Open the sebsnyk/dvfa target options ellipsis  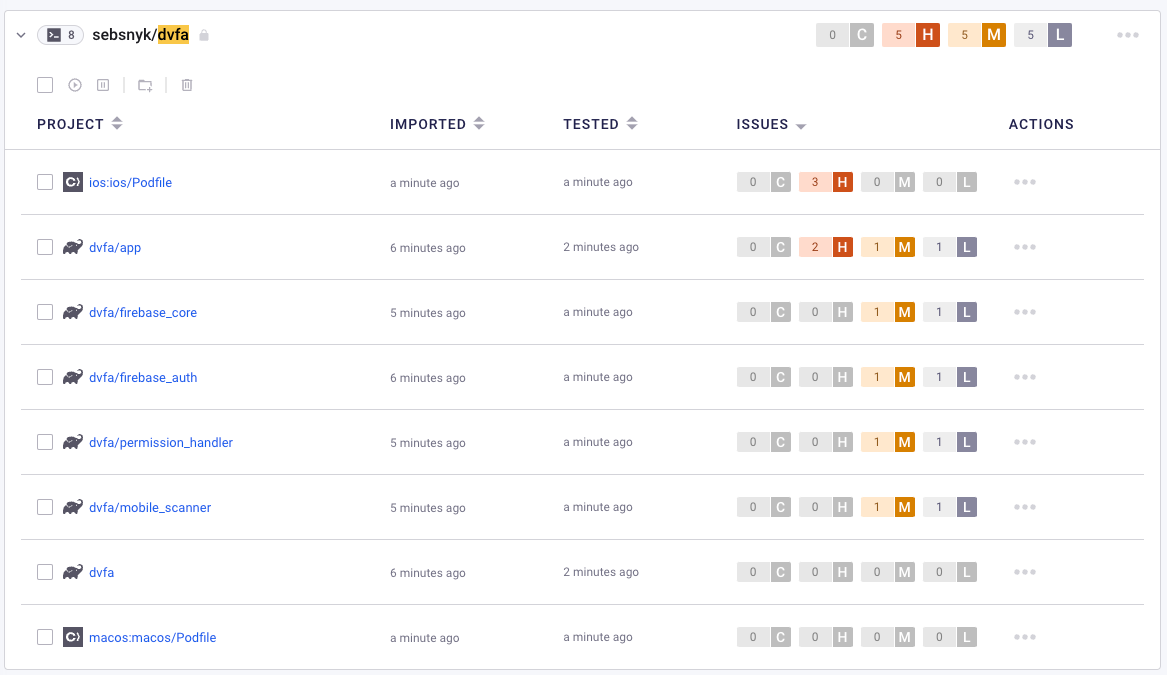[1128, 35]
